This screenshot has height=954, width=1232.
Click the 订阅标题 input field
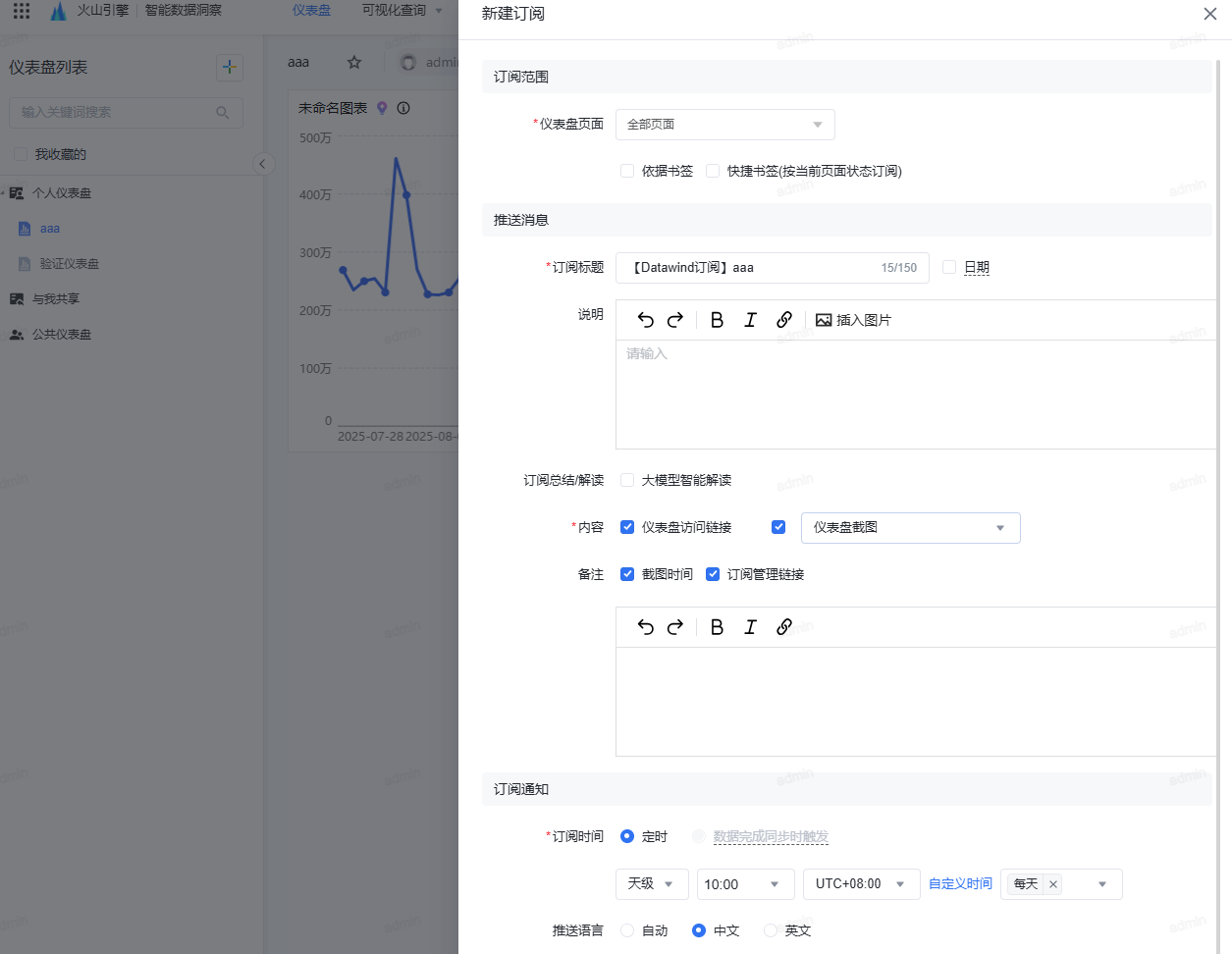751,268
